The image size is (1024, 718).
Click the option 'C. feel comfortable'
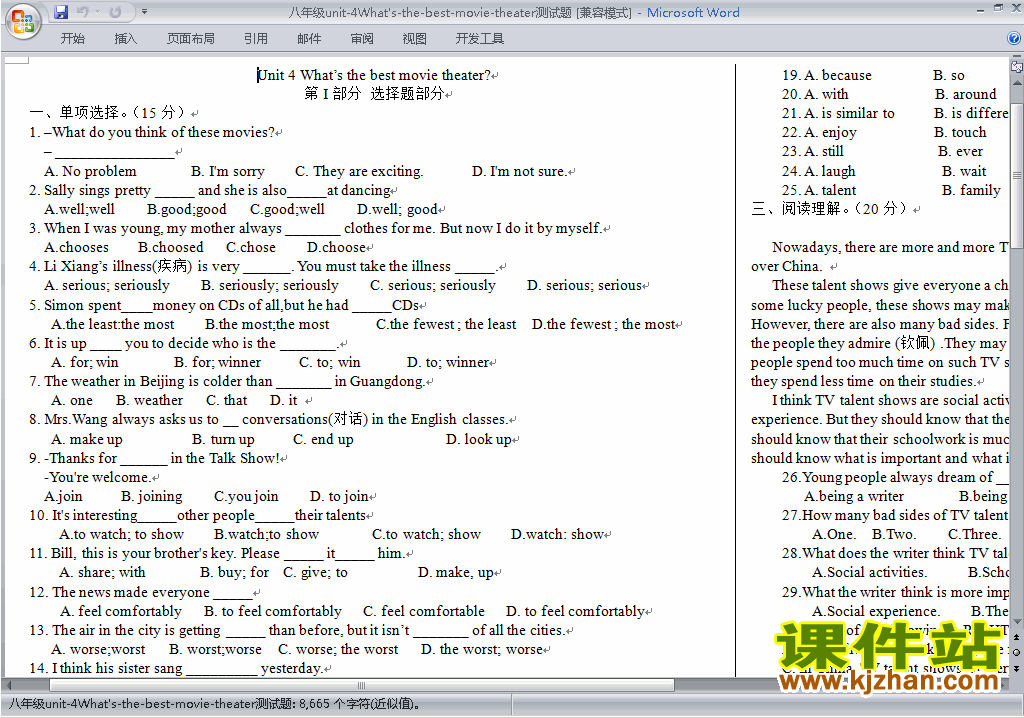point(424,611)
